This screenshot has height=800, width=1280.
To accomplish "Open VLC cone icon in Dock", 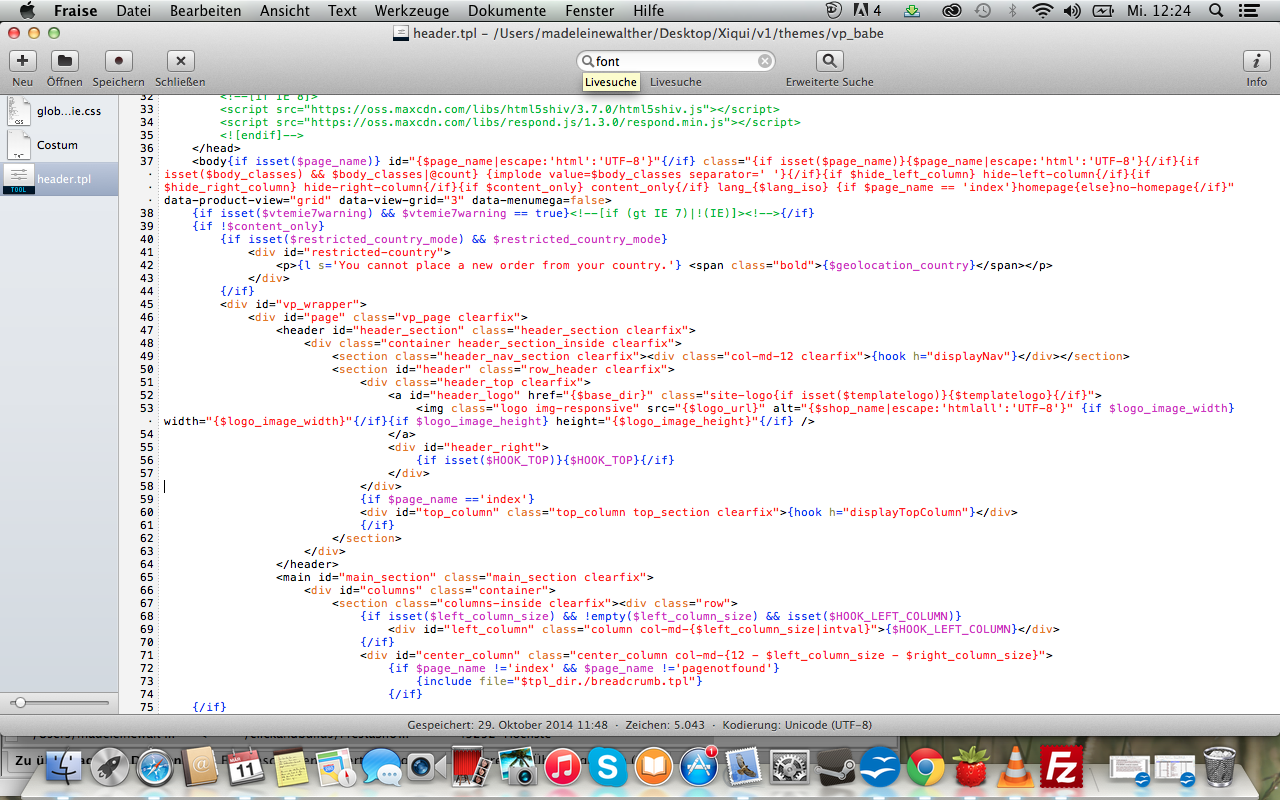I will (1016, 767).
